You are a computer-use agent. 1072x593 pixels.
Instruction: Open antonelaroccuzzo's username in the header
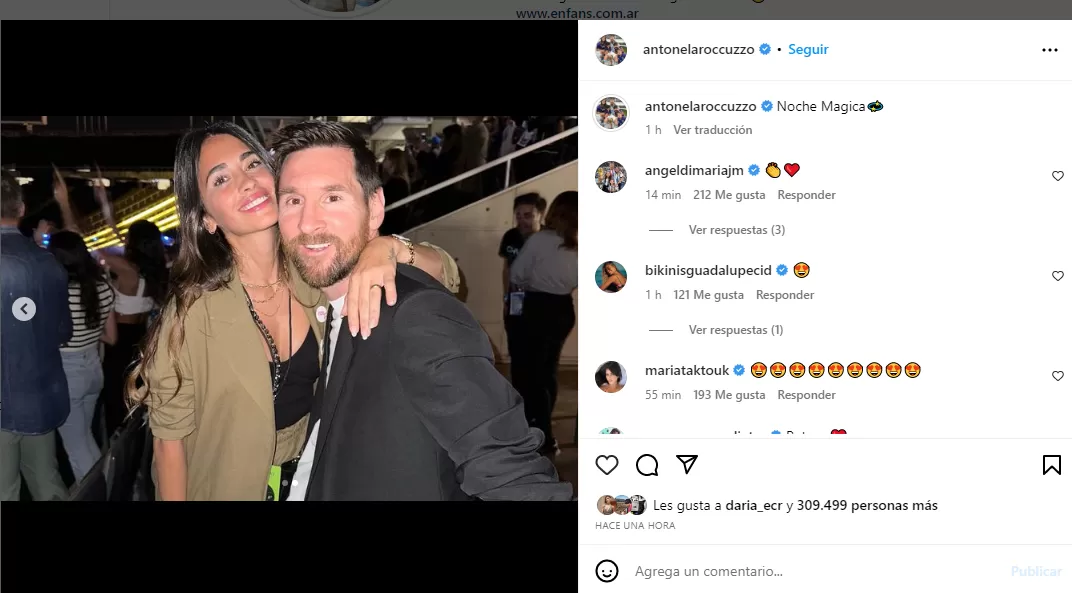tap(702, 48)
